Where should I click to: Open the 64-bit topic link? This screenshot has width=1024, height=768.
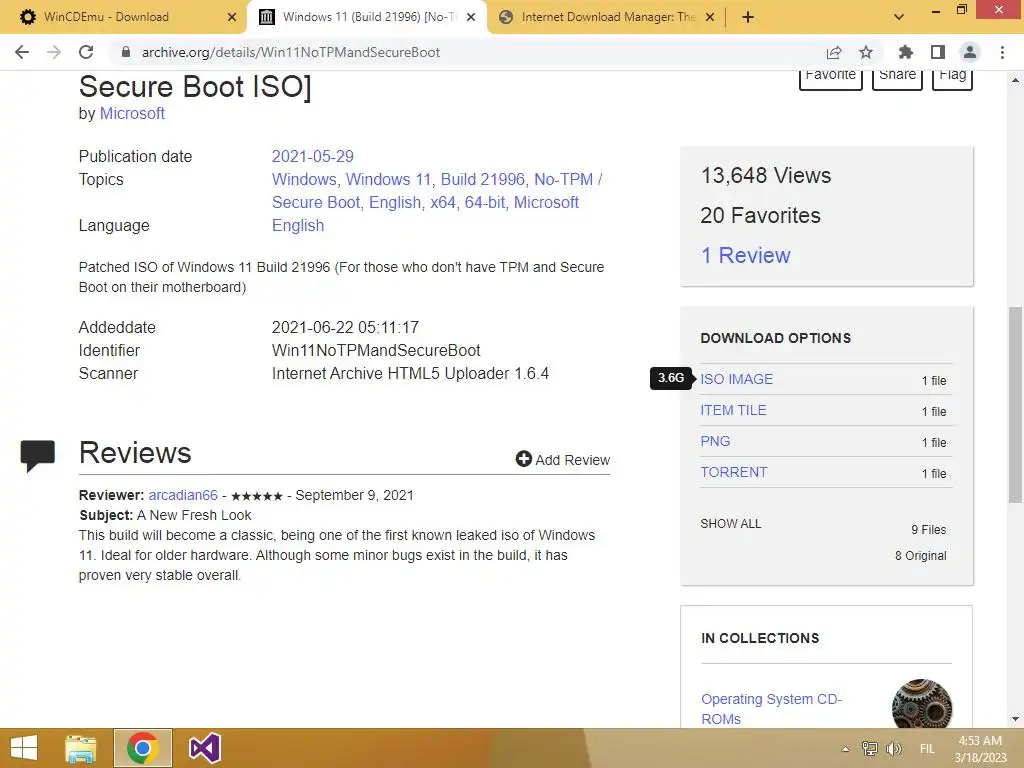coord(485,202)
